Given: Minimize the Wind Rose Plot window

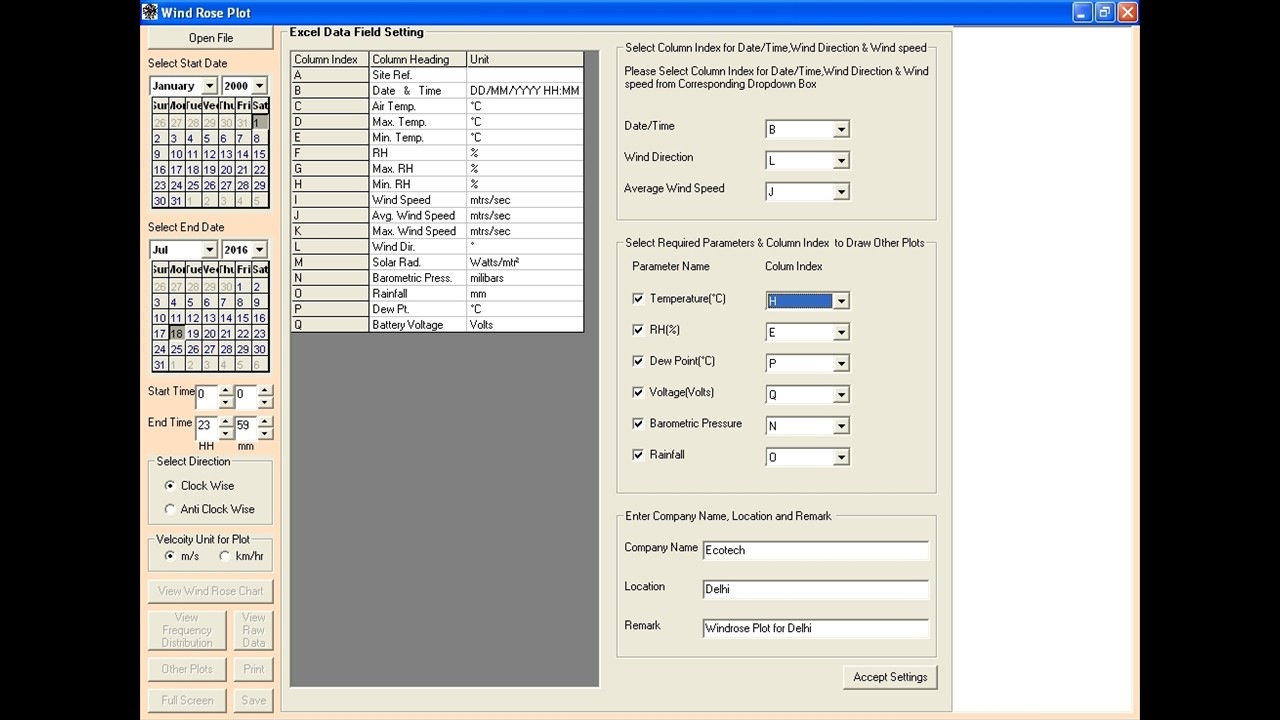Looking at the screenshot, I should 1083,12.
